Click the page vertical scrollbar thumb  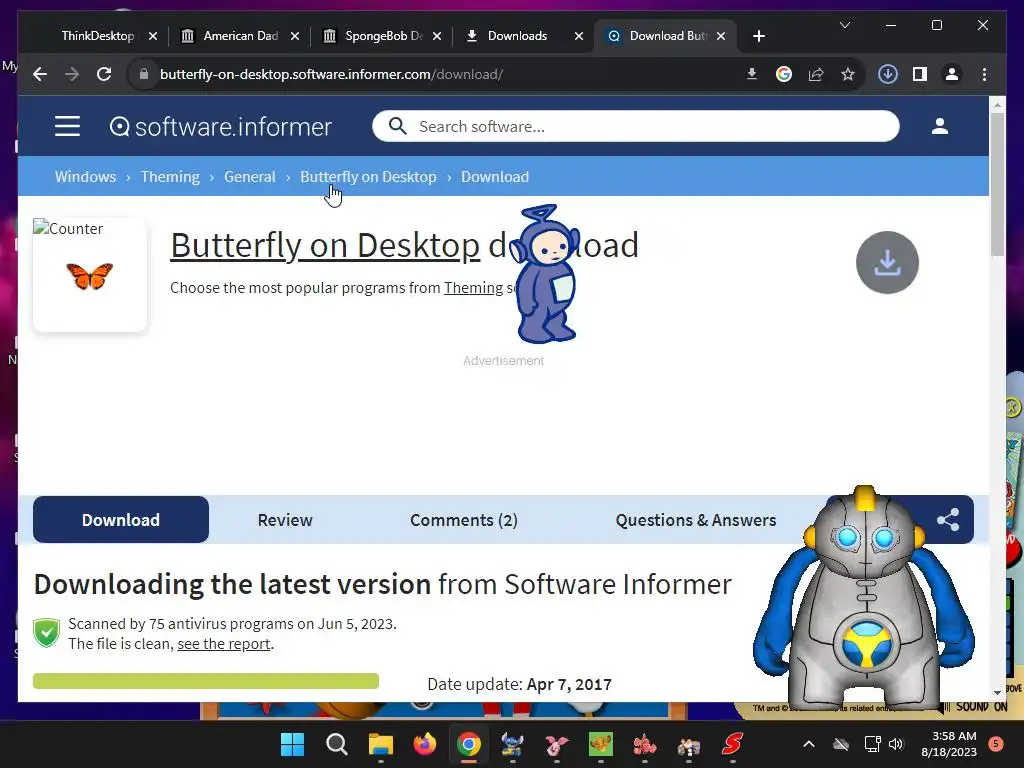tap(997, 184)
